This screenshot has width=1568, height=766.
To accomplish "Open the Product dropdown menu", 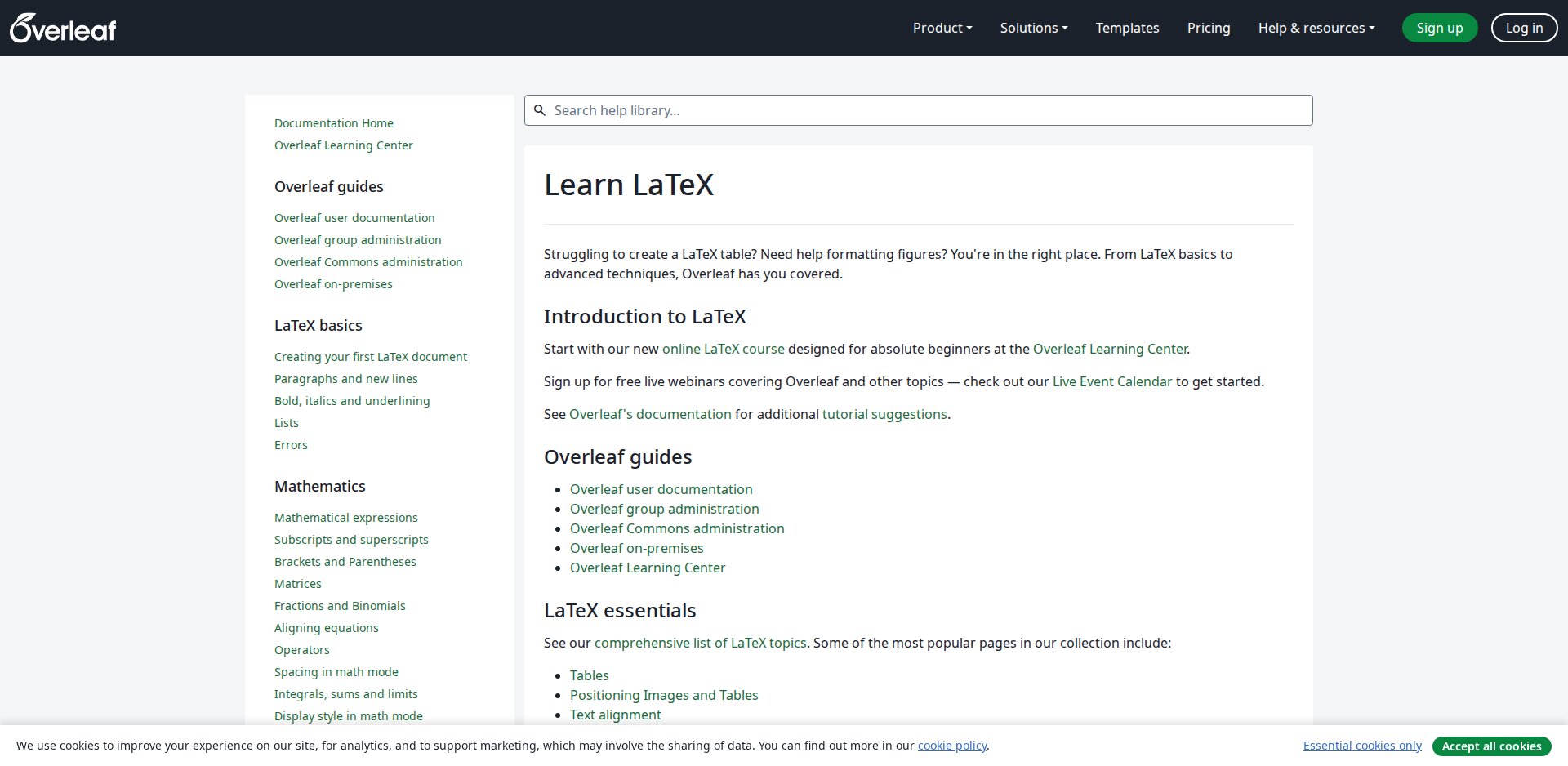I will coord(942,28).
